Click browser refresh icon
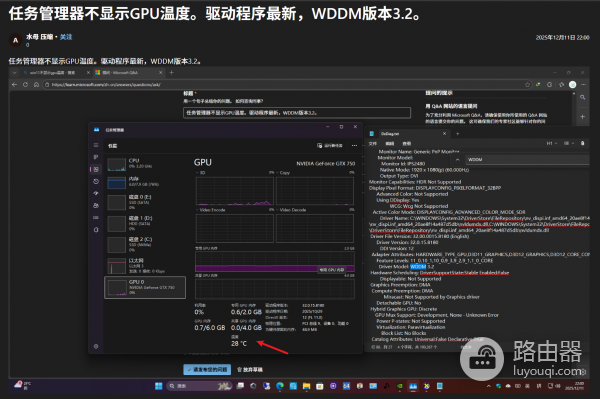This screenshot has width=600, height=399. pos(25,85)
